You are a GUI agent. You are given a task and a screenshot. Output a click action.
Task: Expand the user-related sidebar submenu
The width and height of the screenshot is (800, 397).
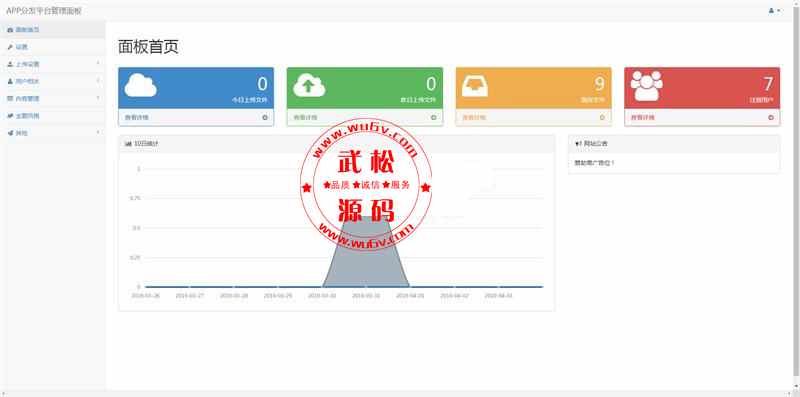(53, 81)
